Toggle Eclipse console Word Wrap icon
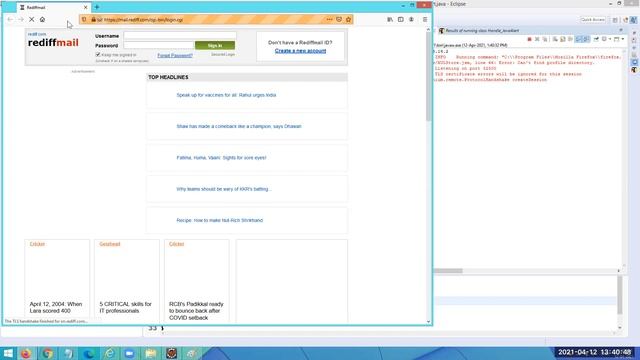This screenshot has height=360, width=640. click(570, 39)
